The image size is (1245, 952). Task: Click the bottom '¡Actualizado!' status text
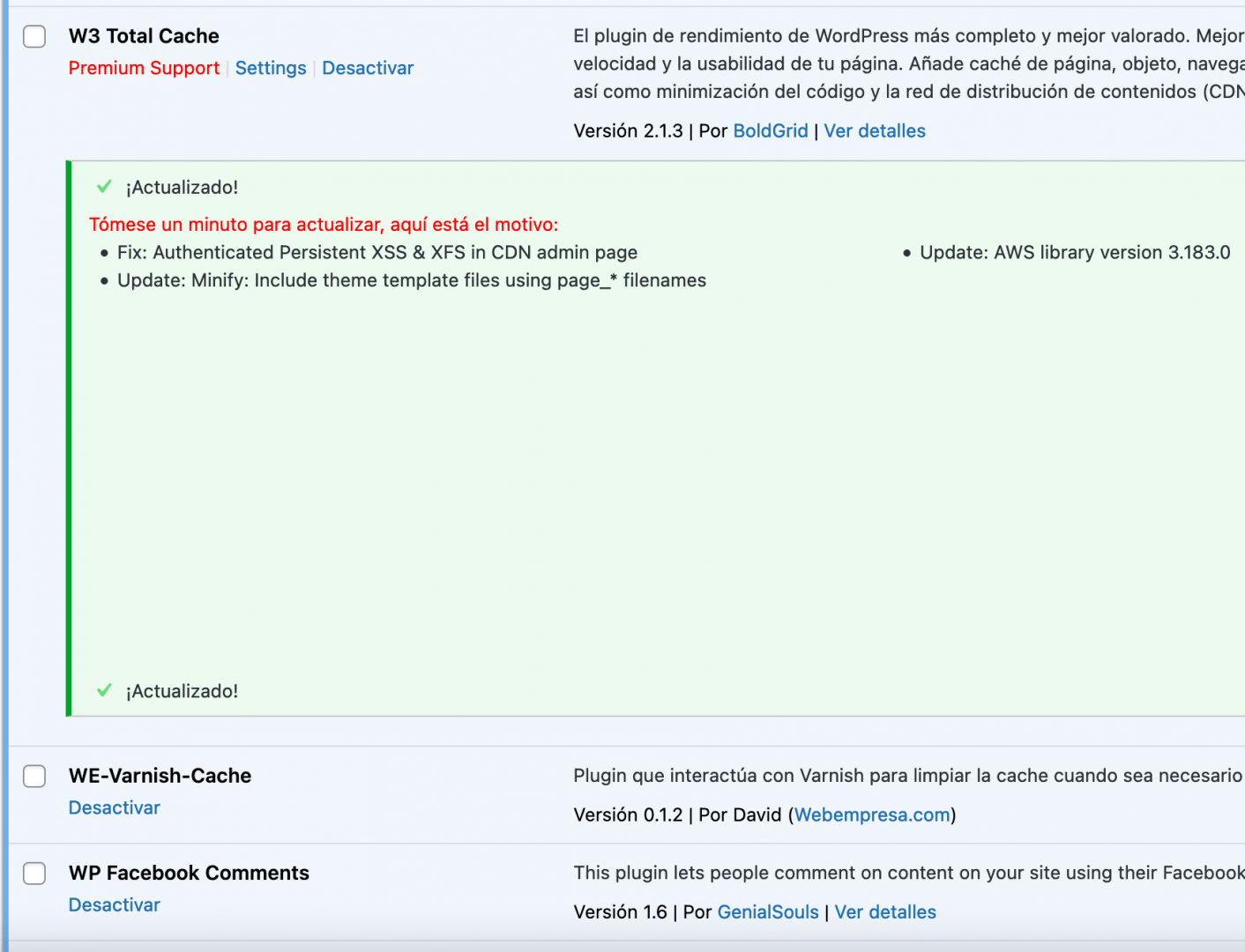pos(182,691)
